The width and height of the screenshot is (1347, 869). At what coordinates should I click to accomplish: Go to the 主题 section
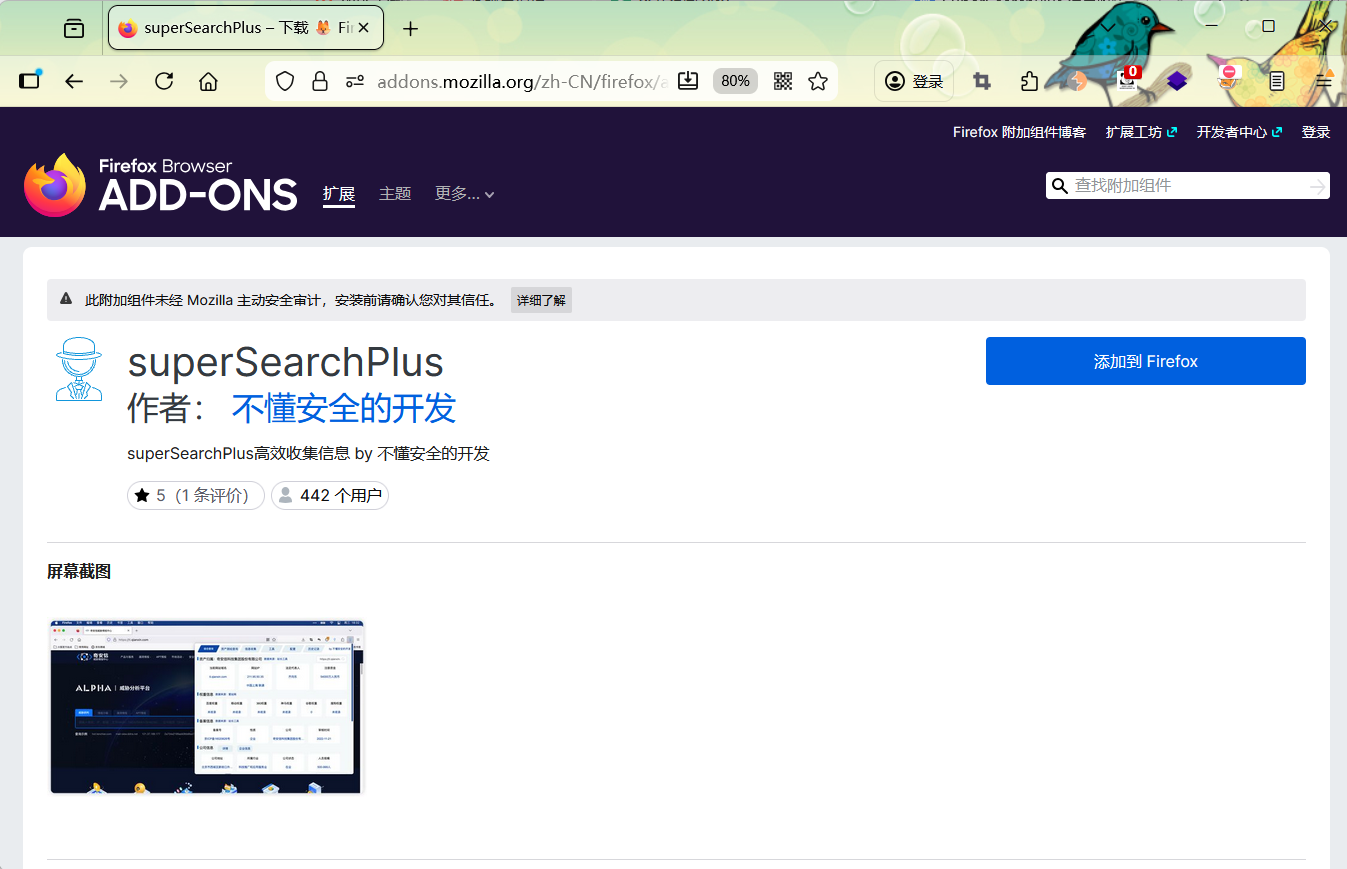pos(395,194)
